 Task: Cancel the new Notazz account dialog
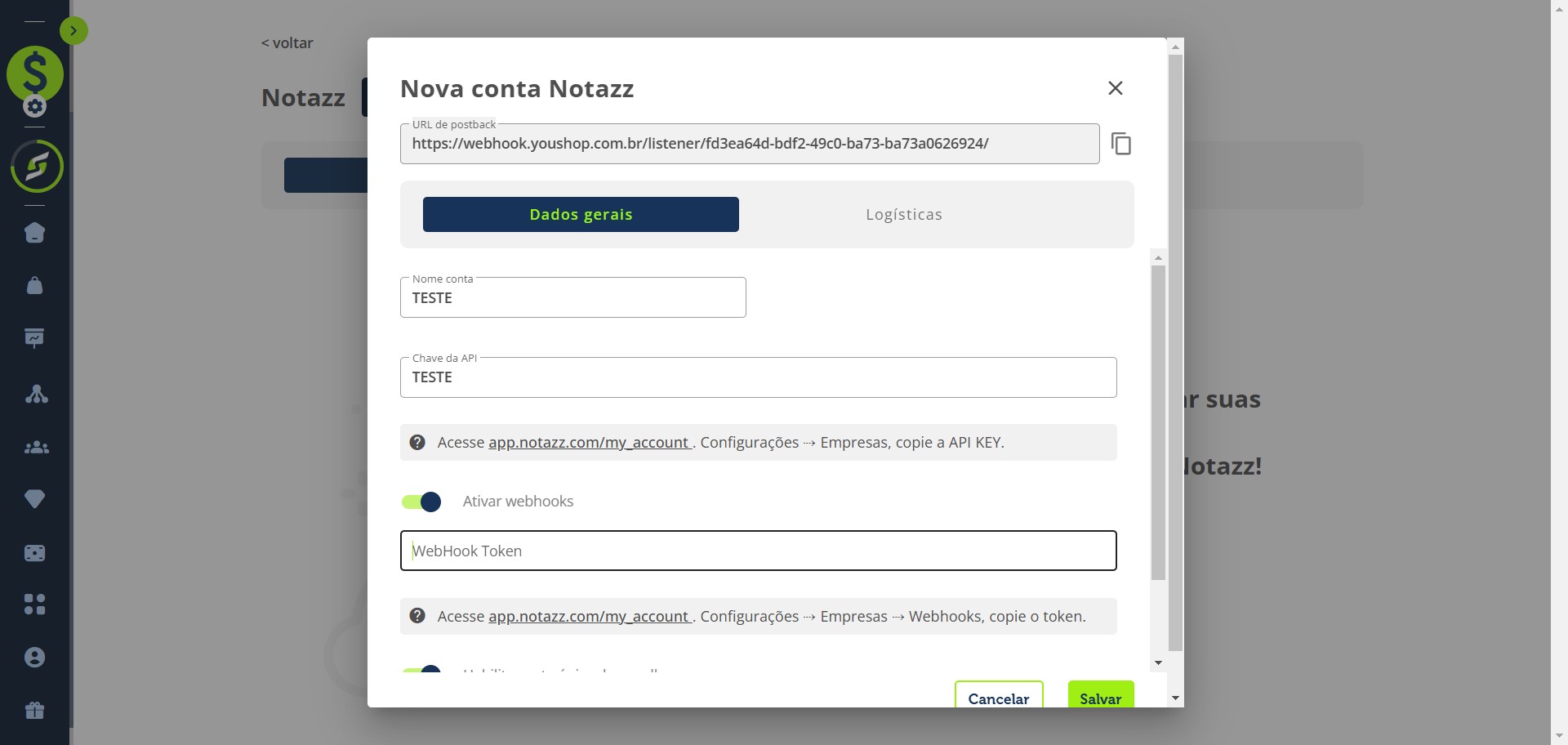[999, 695]
